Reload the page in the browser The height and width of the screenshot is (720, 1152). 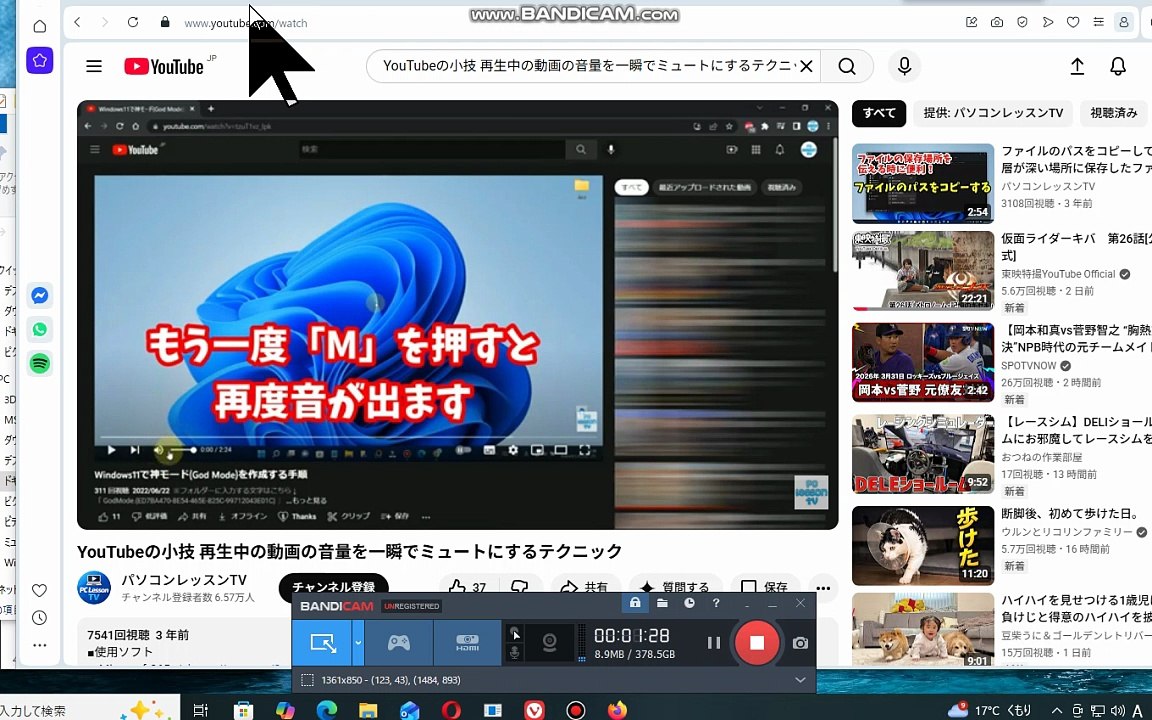click(133, 22)
